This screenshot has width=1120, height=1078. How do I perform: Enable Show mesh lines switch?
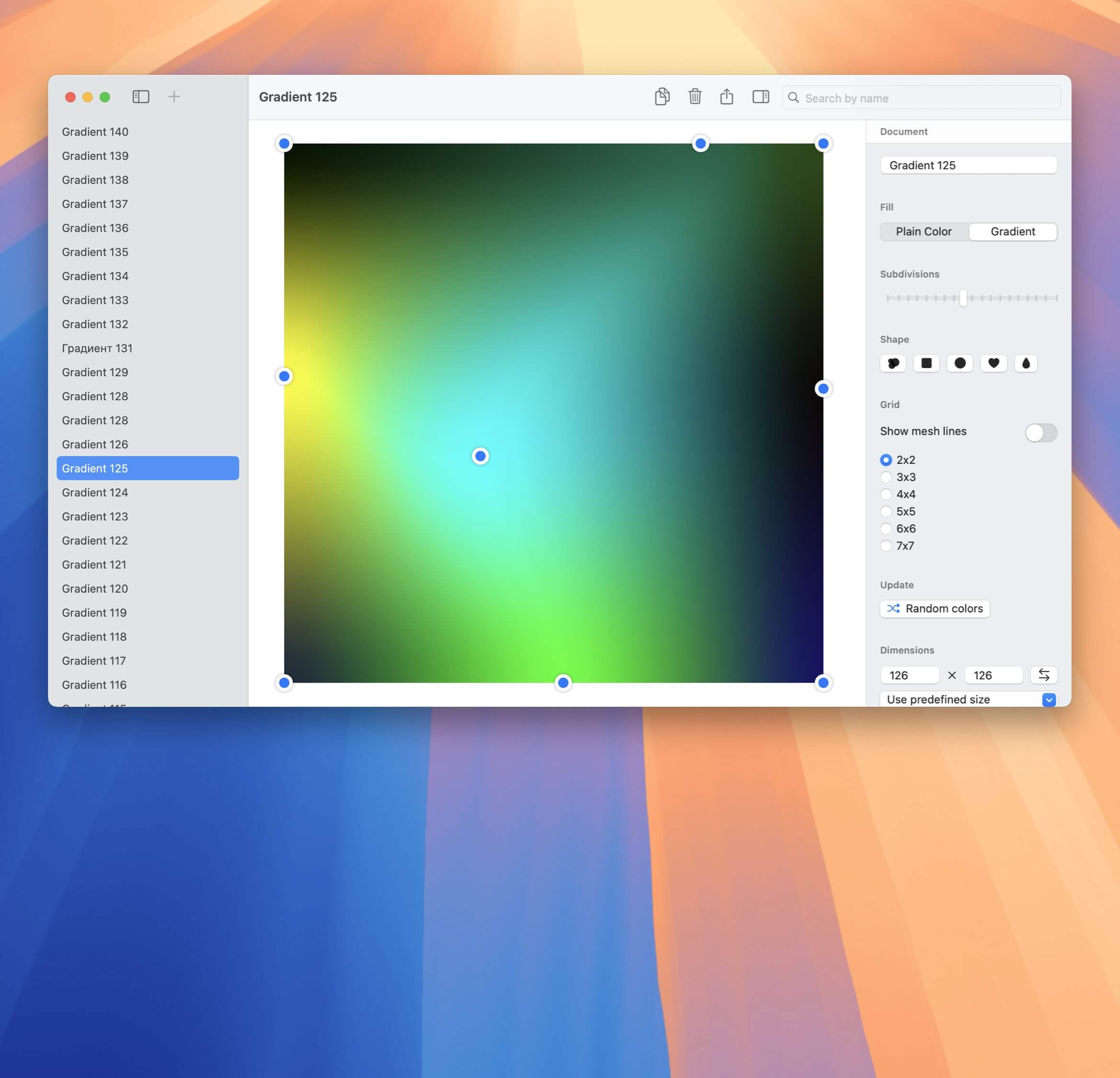1040,432
